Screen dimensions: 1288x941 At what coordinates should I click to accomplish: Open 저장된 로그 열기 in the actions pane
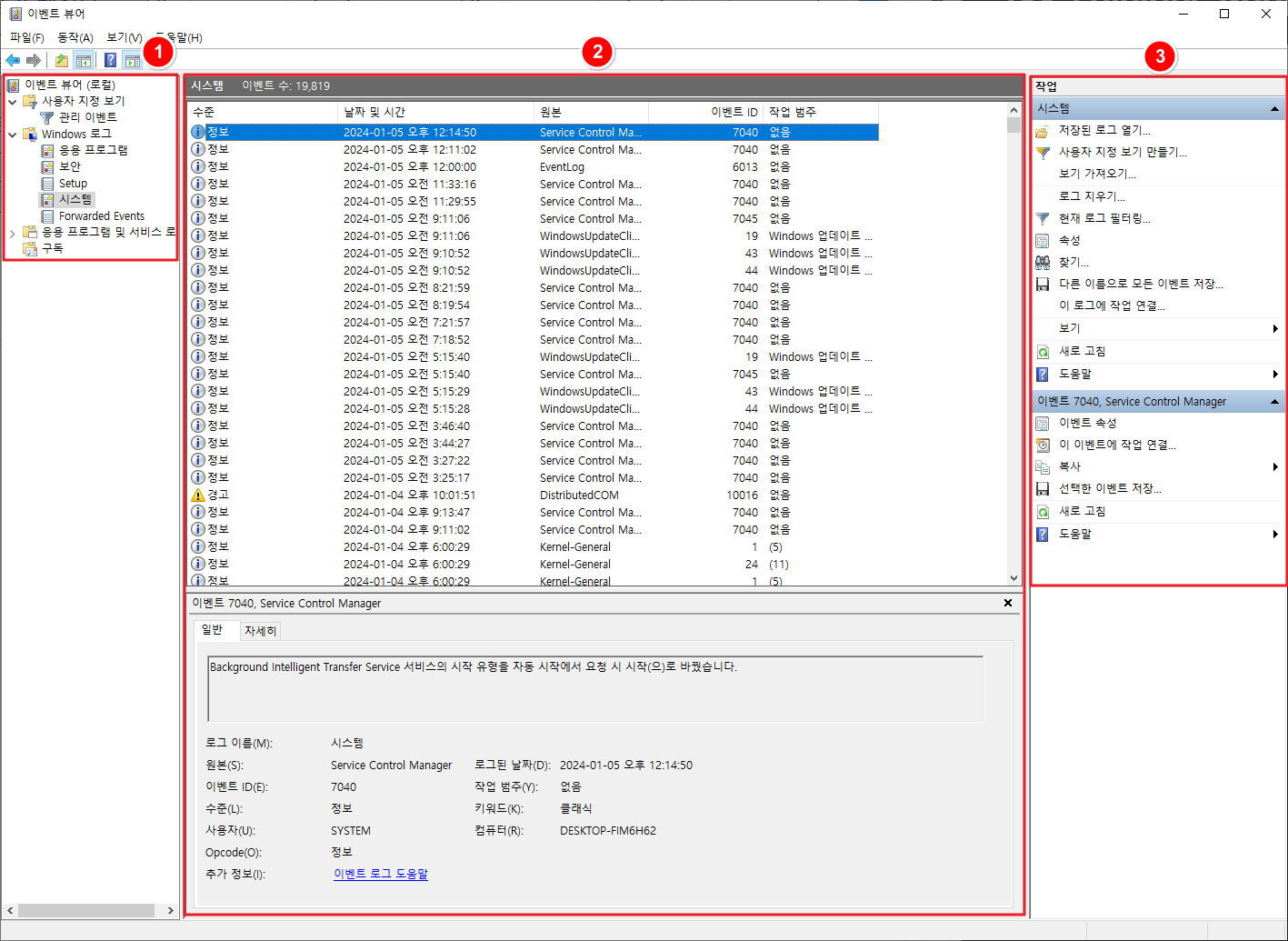[1104, 130]
